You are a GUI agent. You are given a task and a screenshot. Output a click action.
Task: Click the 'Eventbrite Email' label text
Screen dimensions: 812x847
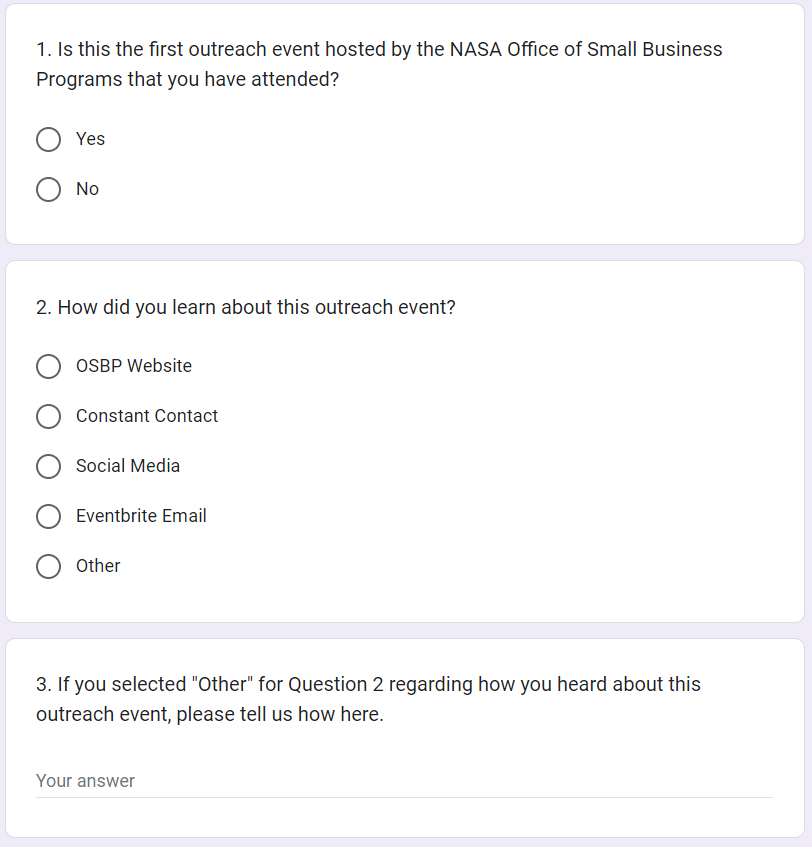[141, 516]
